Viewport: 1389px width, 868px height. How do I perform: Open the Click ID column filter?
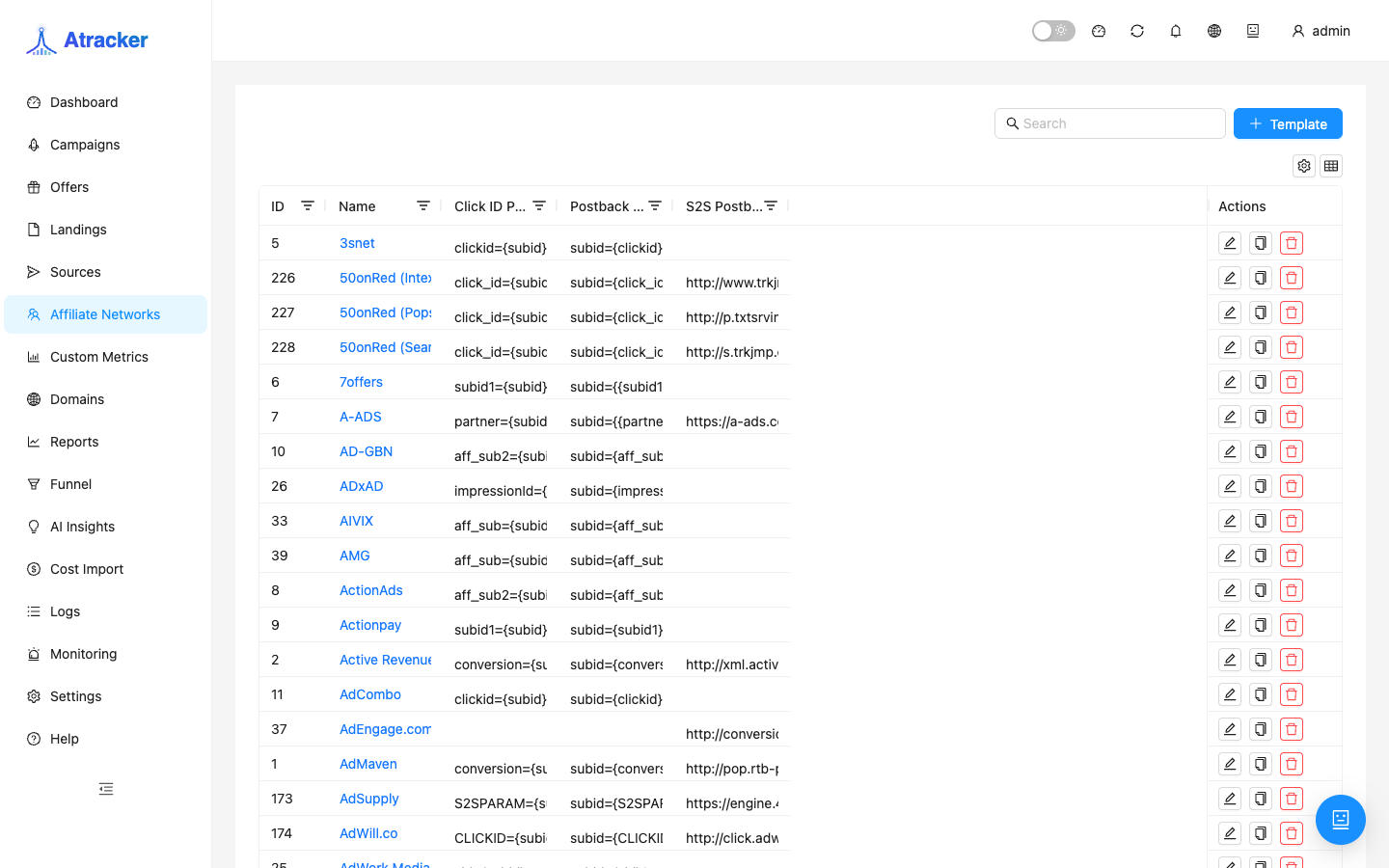point(539,205)
